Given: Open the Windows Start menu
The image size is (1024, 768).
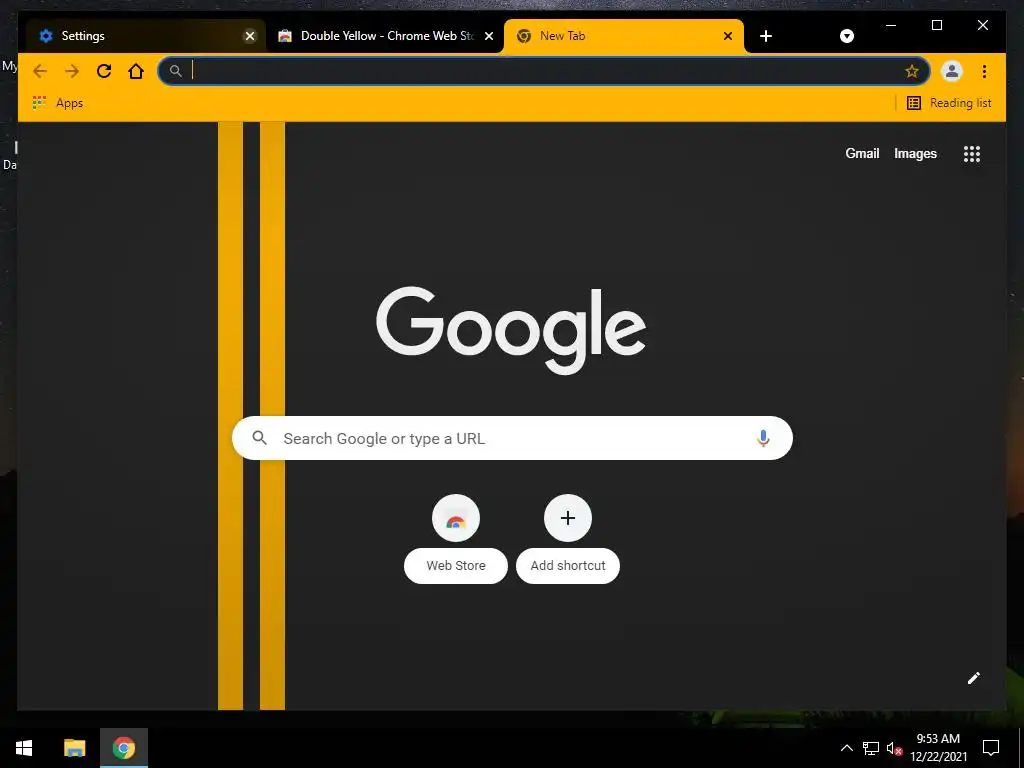Looking at the screenshot, I should point(24,748).
